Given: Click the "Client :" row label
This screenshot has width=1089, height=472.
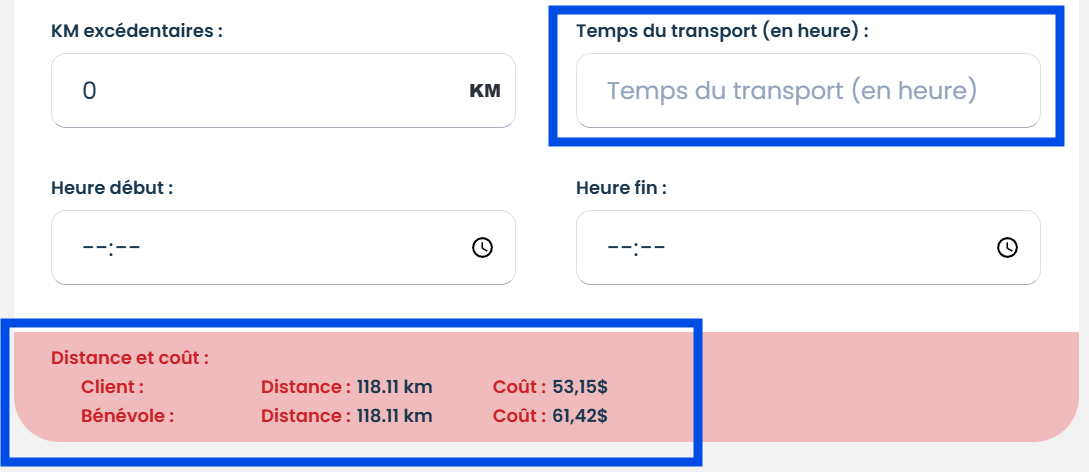Looking at the screenshot, I should point(112,386).
